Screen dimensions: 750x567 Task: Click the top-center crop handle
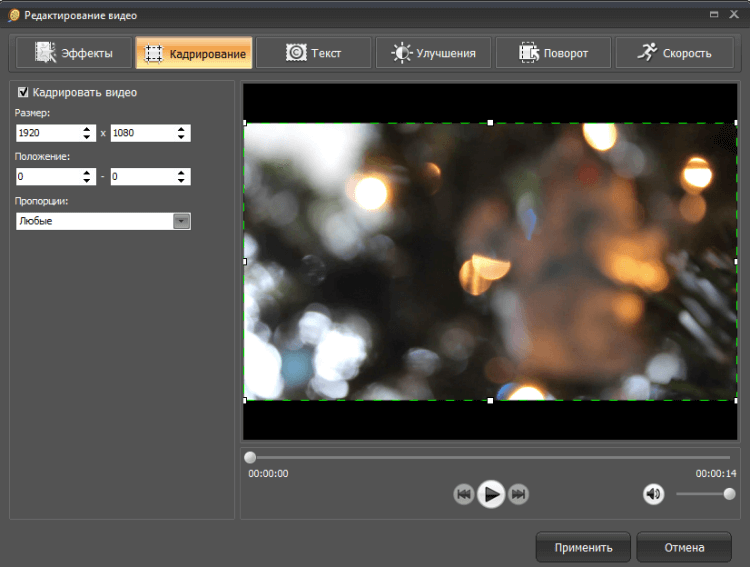[x=490, y=123]
